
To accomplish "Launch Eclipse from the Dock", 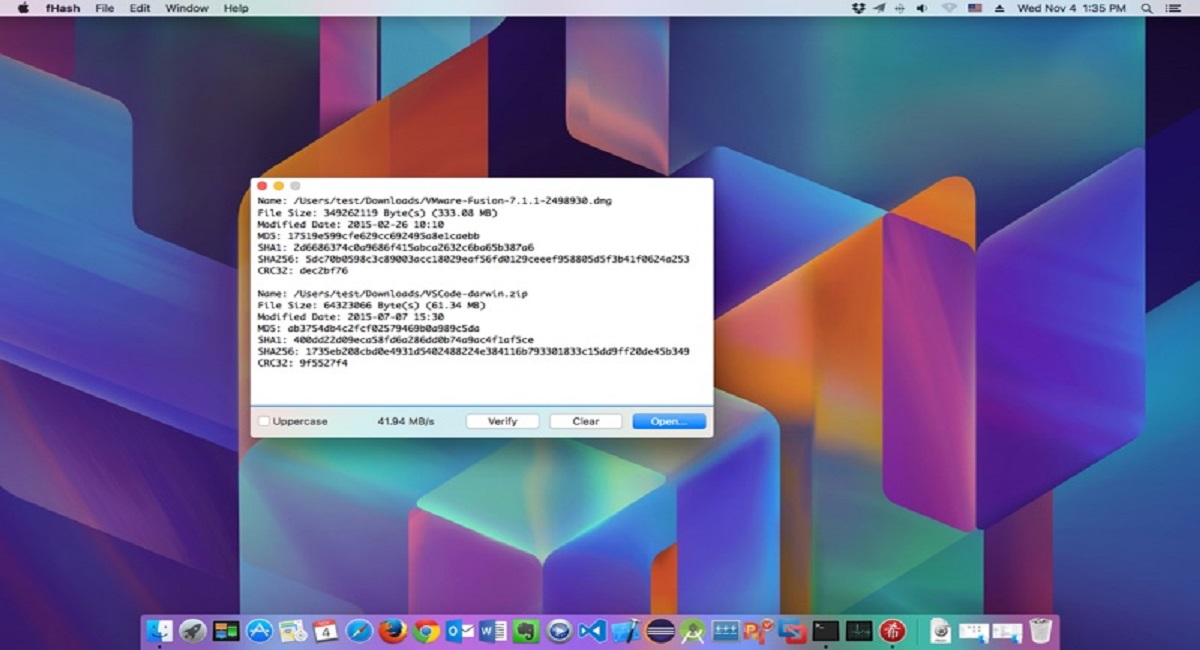I will pyautogui.click(x=660, y=631).
